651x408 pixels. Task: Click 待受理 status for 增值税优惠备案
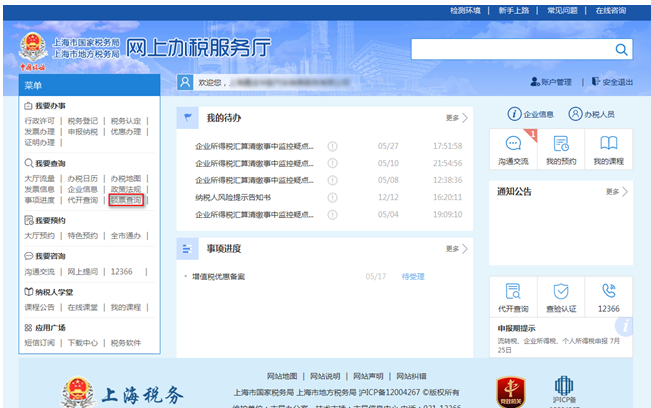click(x=413, y=276)
